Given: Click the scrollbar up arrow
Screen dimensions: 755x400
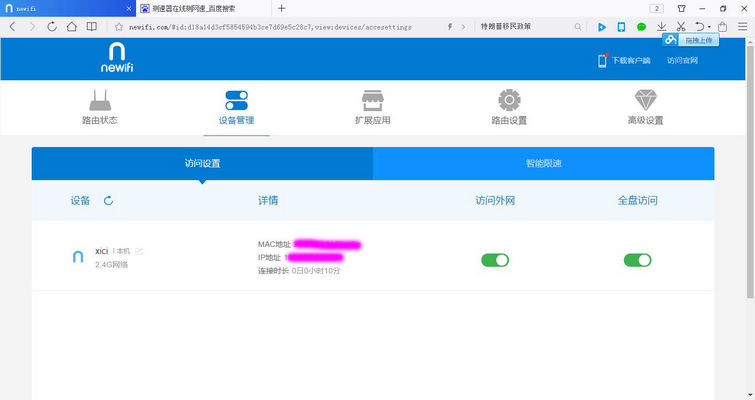Looking at the screenshot, I should click(750, 42).
